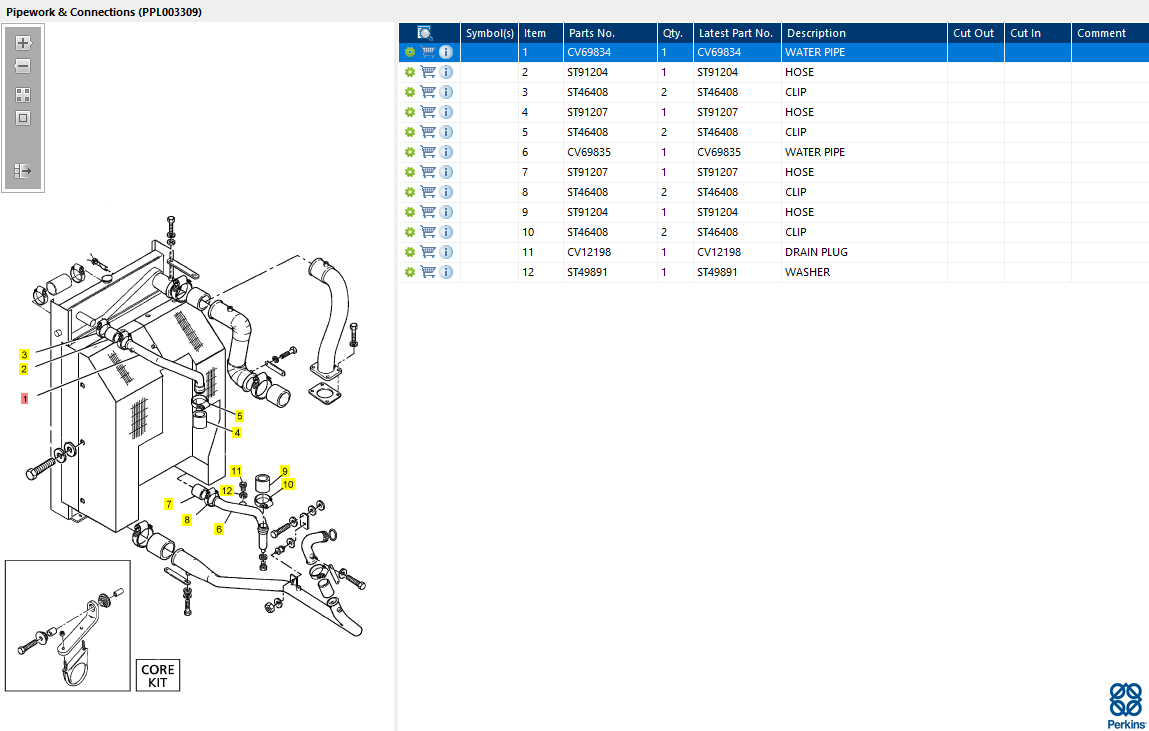The width and height of the screenshot is (1149, 731).
Task: Sort by Symbol(s) column header
Action: [x=489, y=33]
